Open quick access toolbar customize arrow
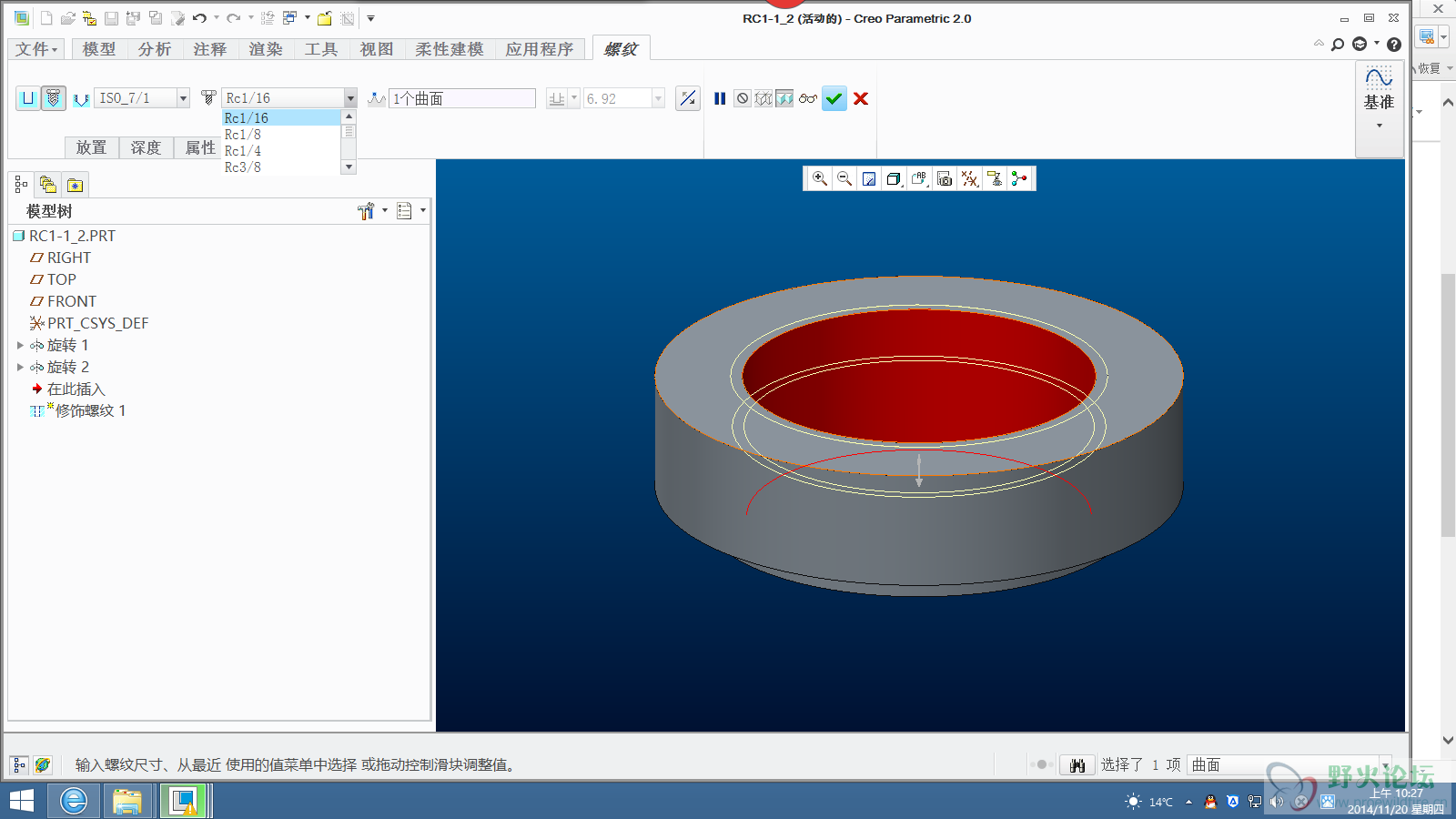The height and width of the screenshot is (819, 1456). [x=370, y=18]
